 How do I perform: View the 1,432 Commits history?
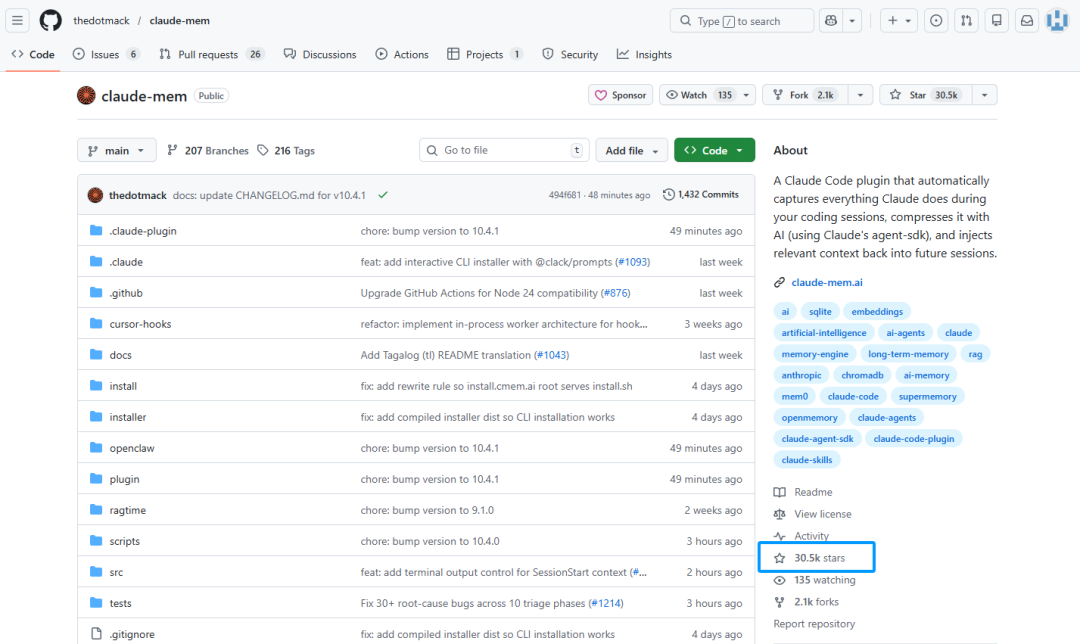[701, 195]
